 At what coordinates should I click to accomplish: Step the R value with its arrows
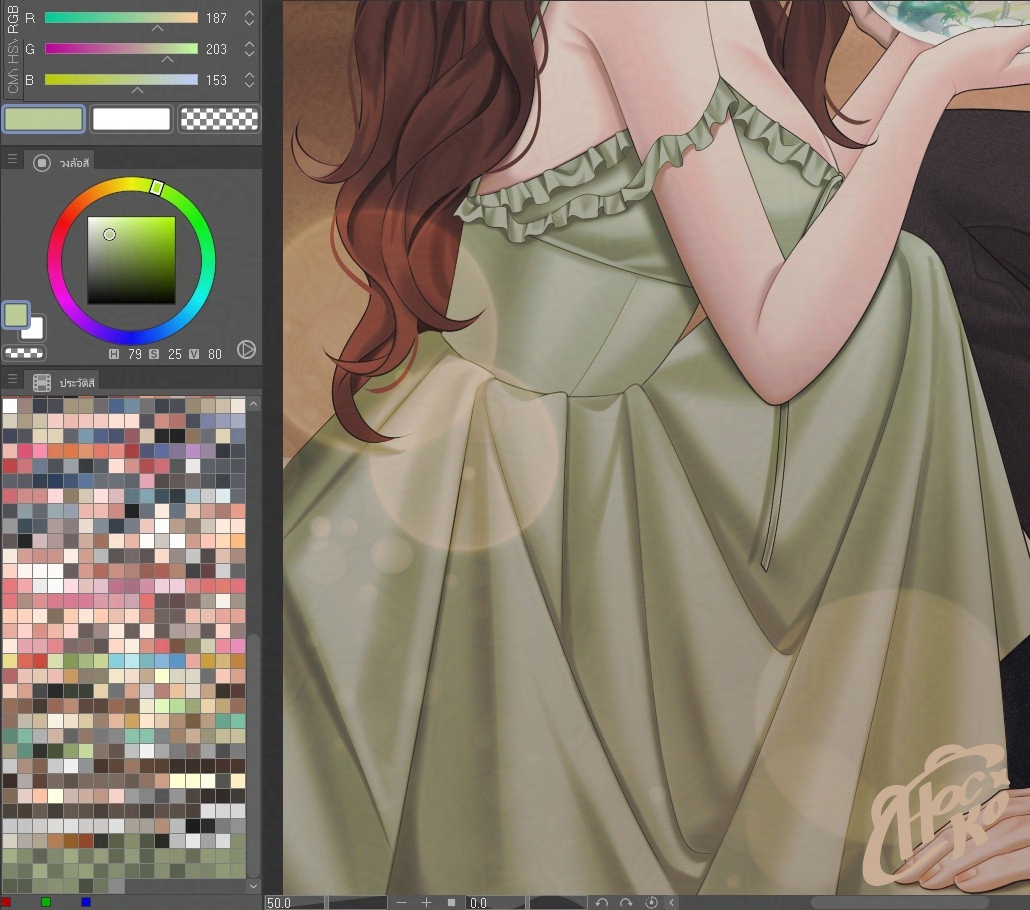[249, 18]
